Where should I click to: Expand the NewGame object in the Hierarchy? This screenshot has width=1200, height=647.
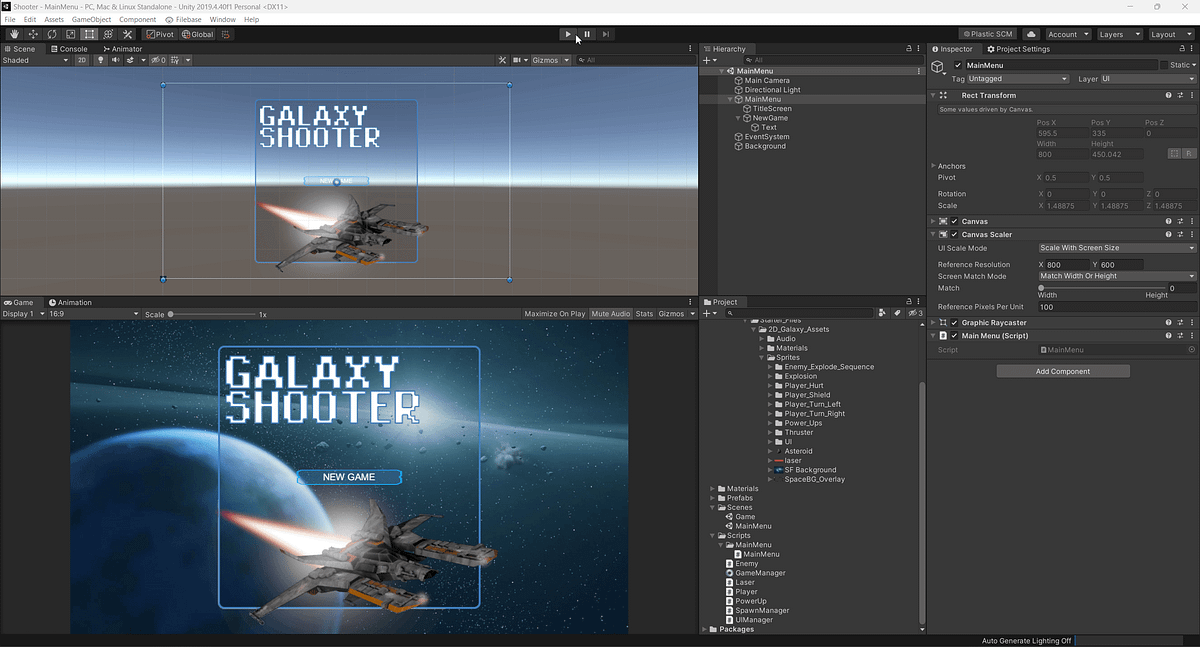[737, 117]
